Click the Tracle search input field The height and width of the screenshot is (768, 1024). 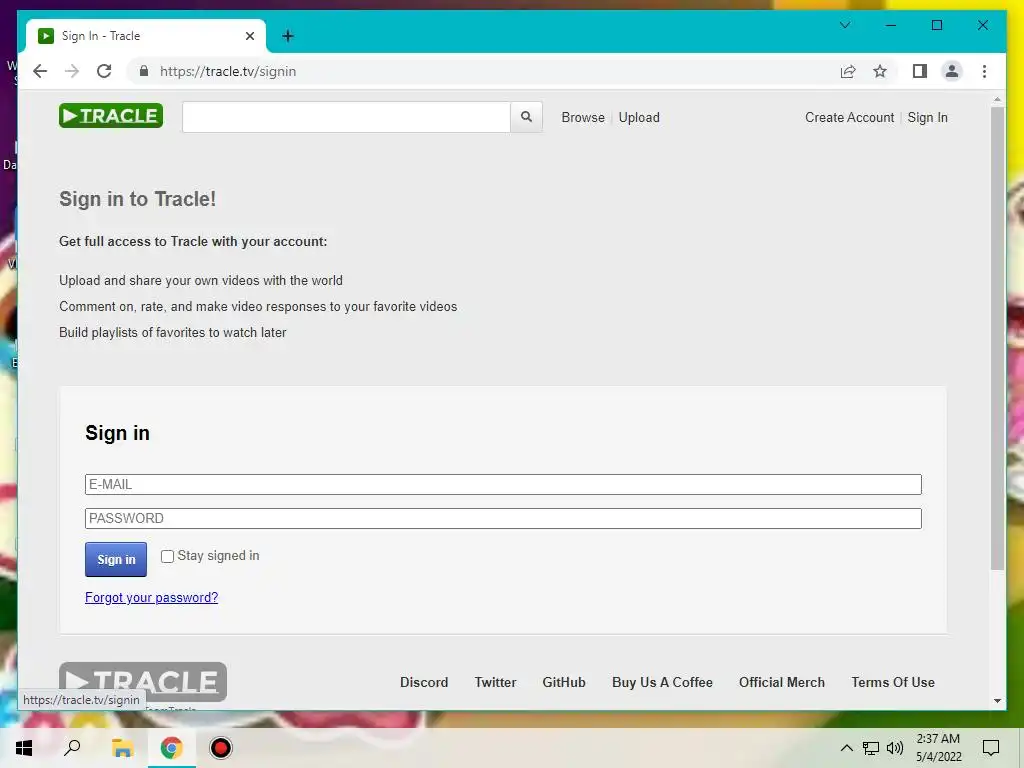coord(346,117)
